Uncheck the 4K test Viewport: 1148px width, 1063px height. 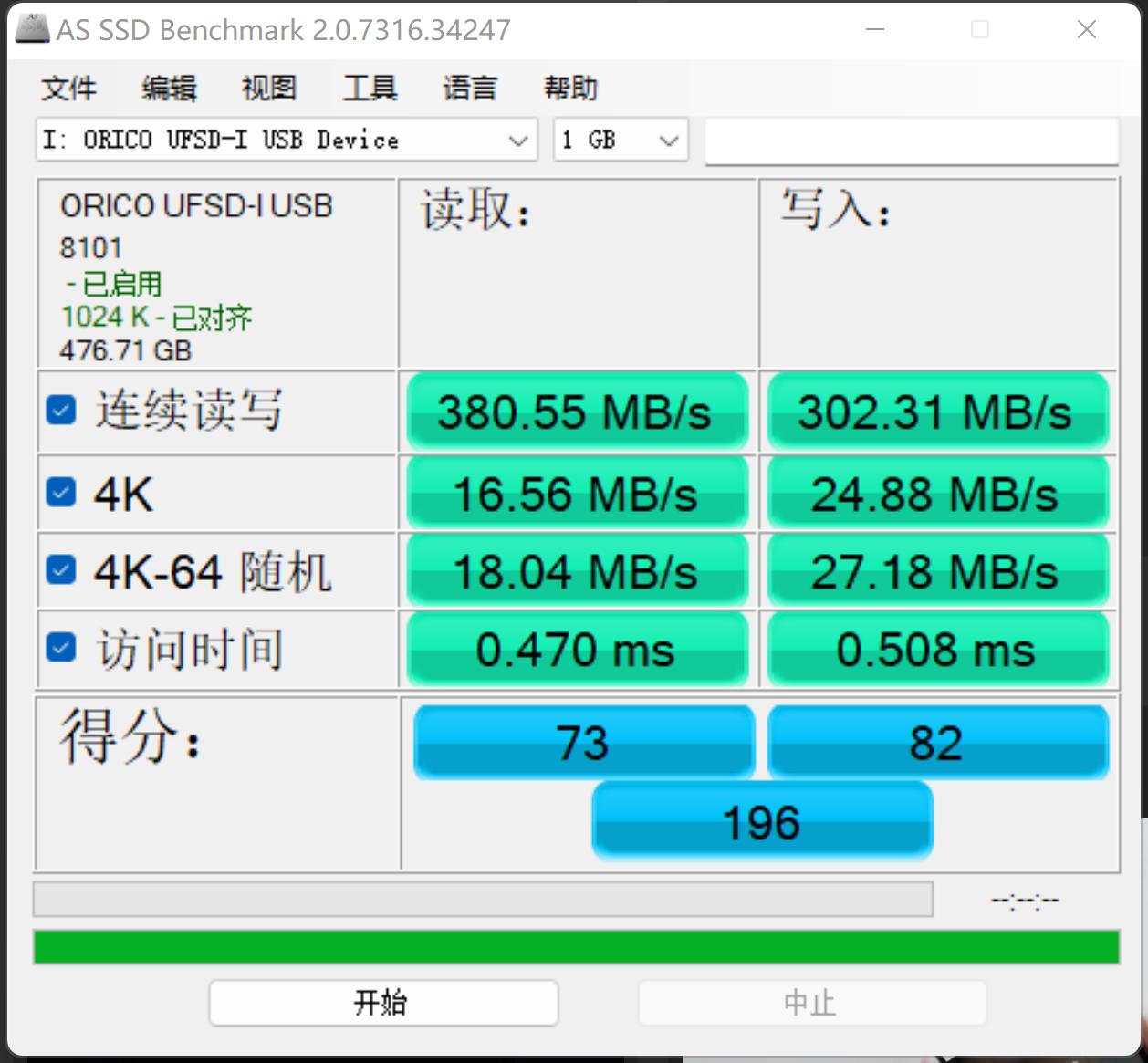[x=60, y=491]
